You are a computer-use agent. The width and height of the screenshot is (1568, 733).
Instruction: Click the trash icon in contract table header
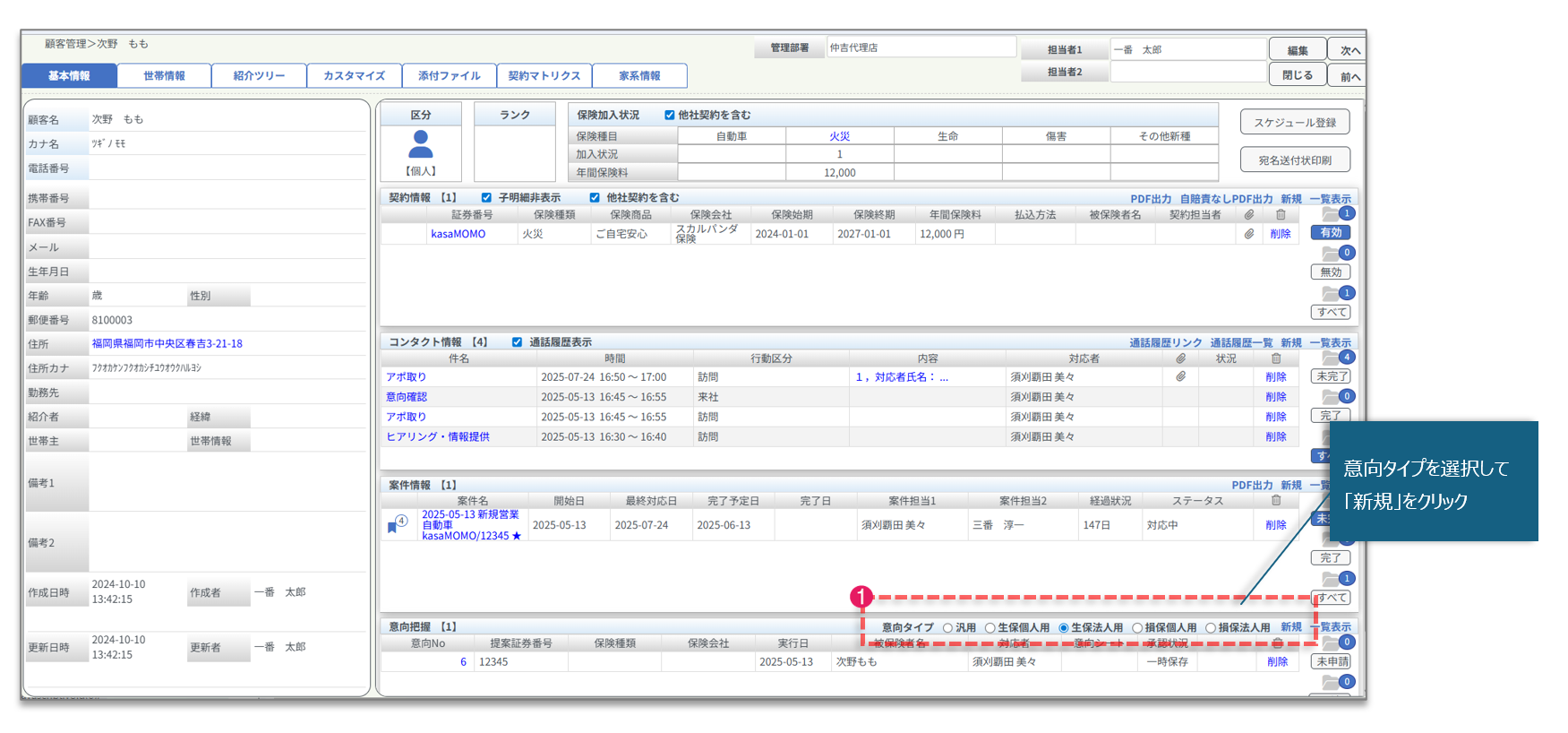[x=1281, y=215]
